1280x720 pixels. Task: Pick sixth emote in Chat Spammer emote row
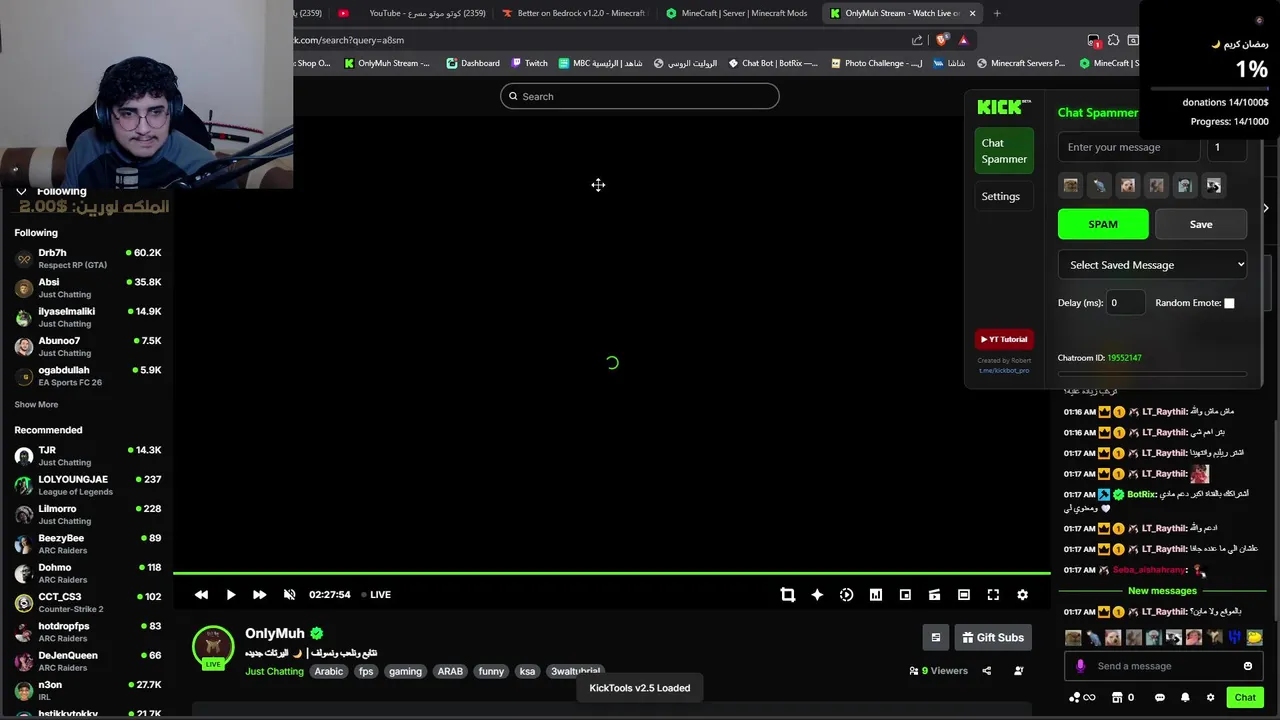point(1213,185)
